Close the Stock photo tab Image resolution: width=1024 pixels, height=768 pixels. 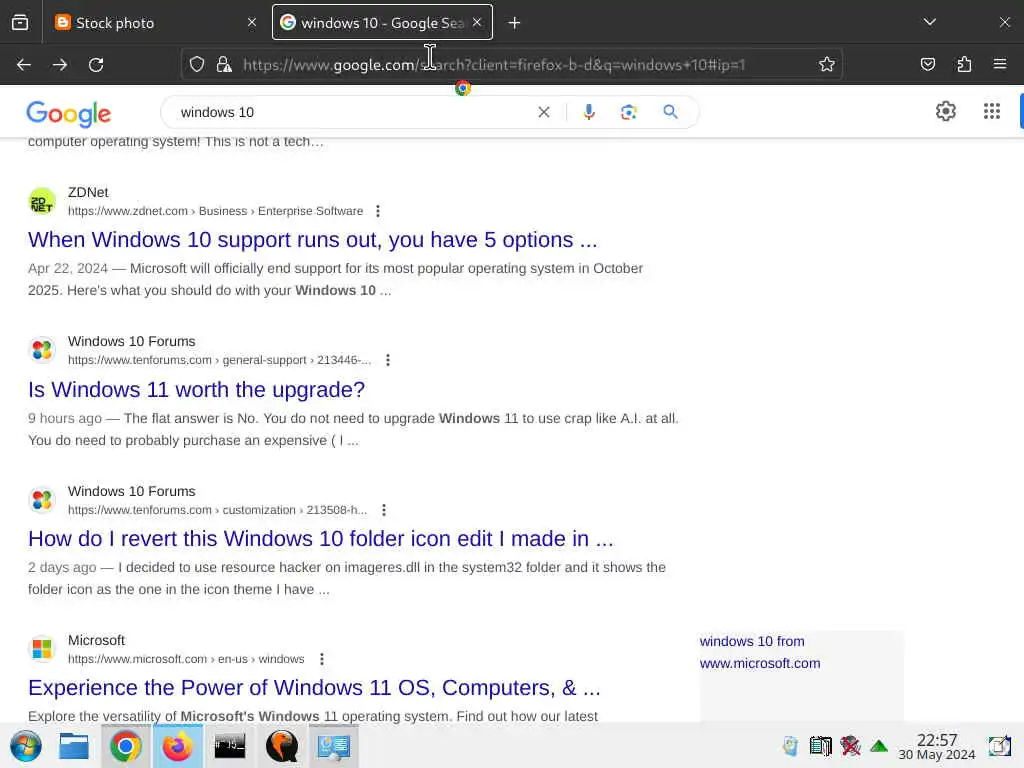click(251, 23)
